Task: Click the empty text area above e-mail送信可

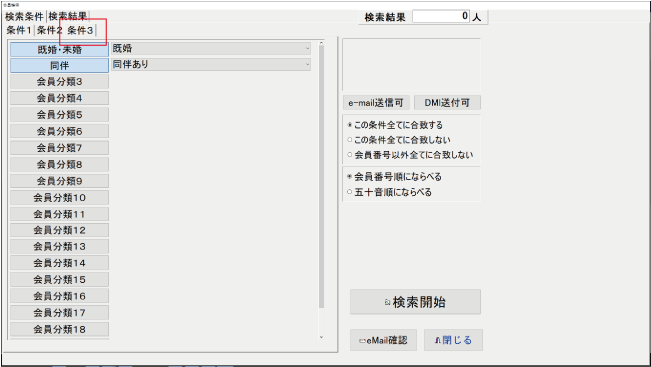Action: (x=411, y=65)
